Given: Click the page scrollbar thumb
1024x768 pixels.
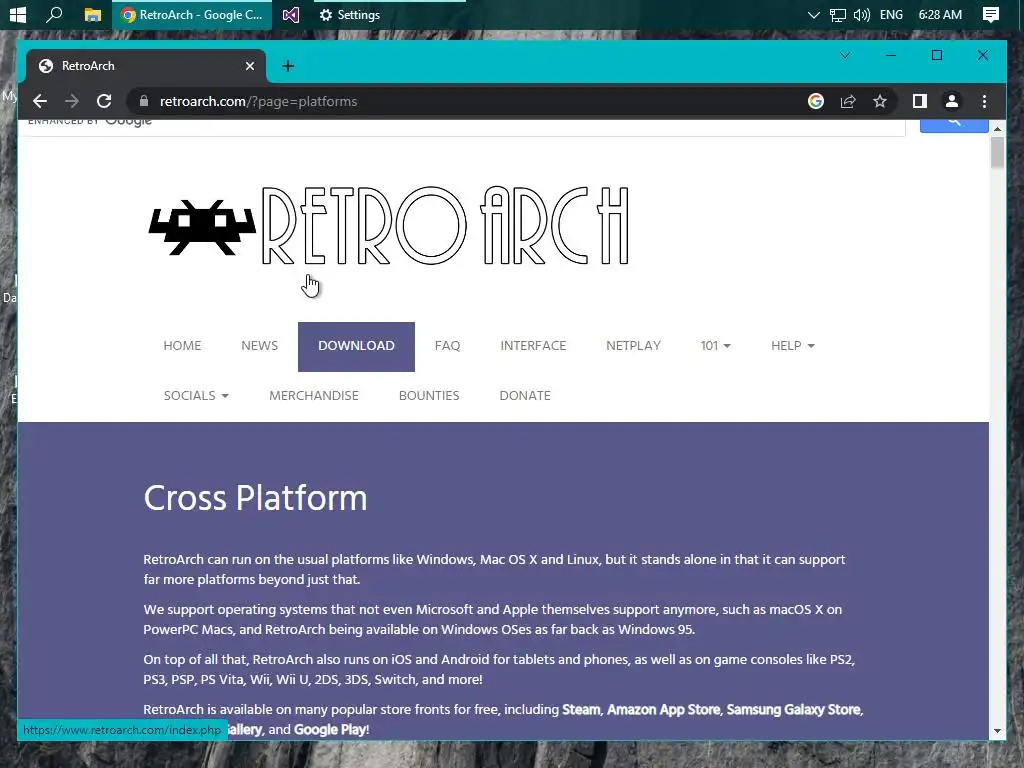Looking at the screenshot, I should point(997,153).
